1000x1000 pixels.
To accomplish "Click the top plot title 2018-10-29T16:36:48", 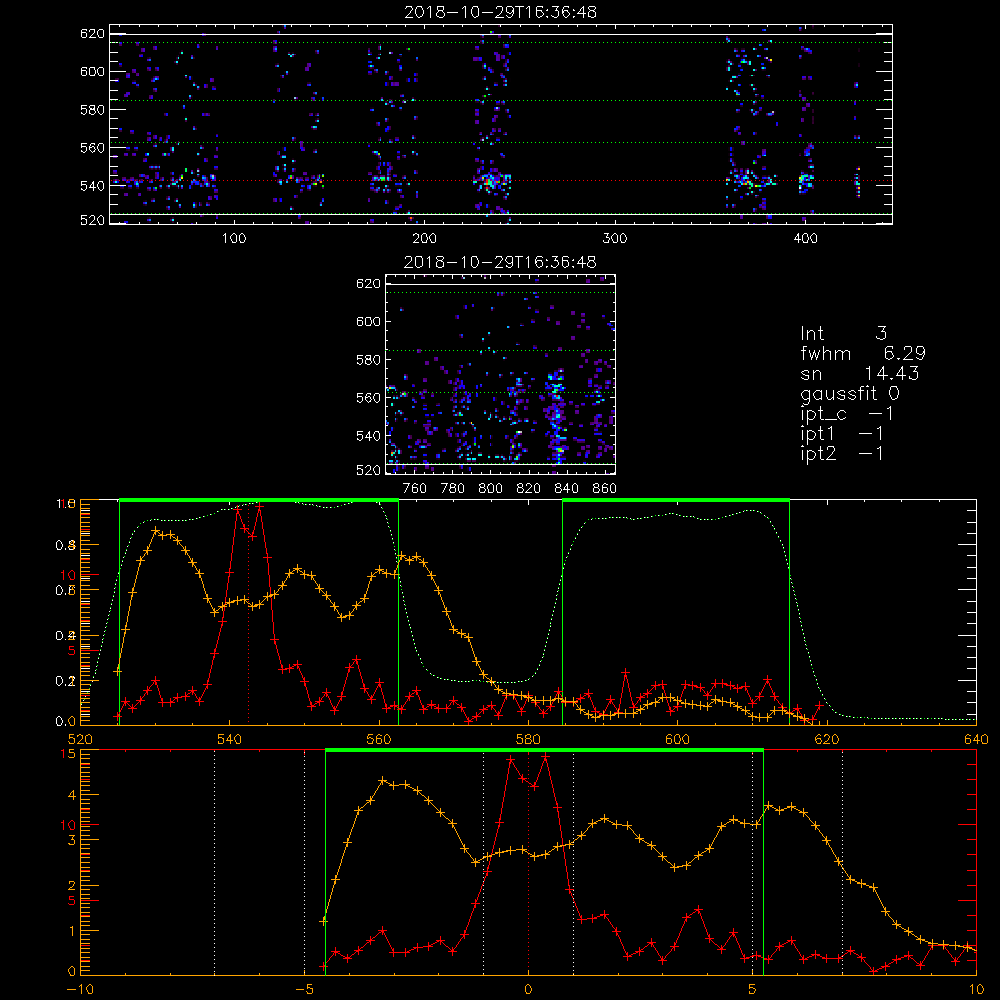I will pos(500,12).
